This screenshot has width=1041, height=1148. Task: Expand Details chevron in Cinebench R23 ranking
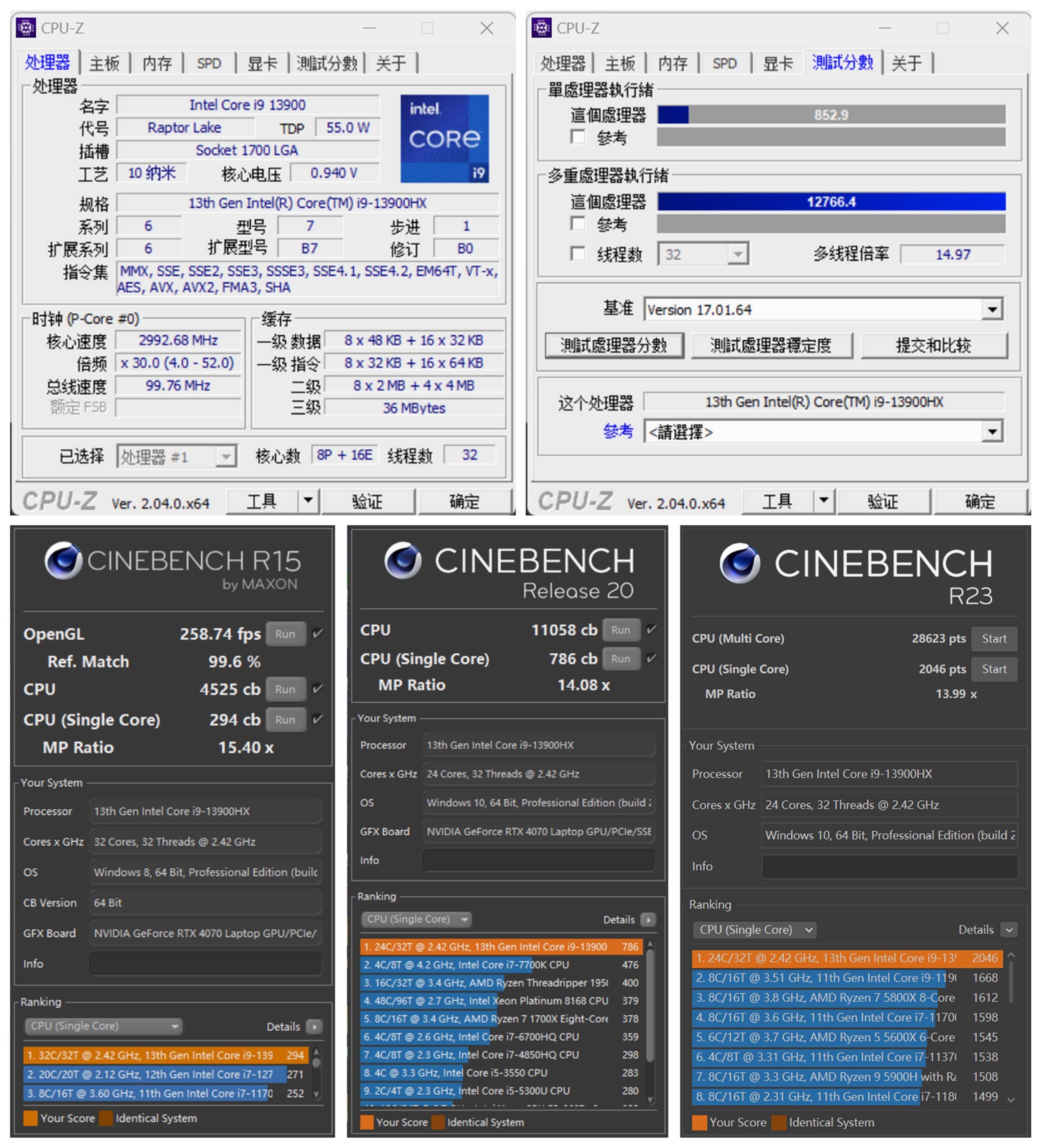(x=1009, y=929)
